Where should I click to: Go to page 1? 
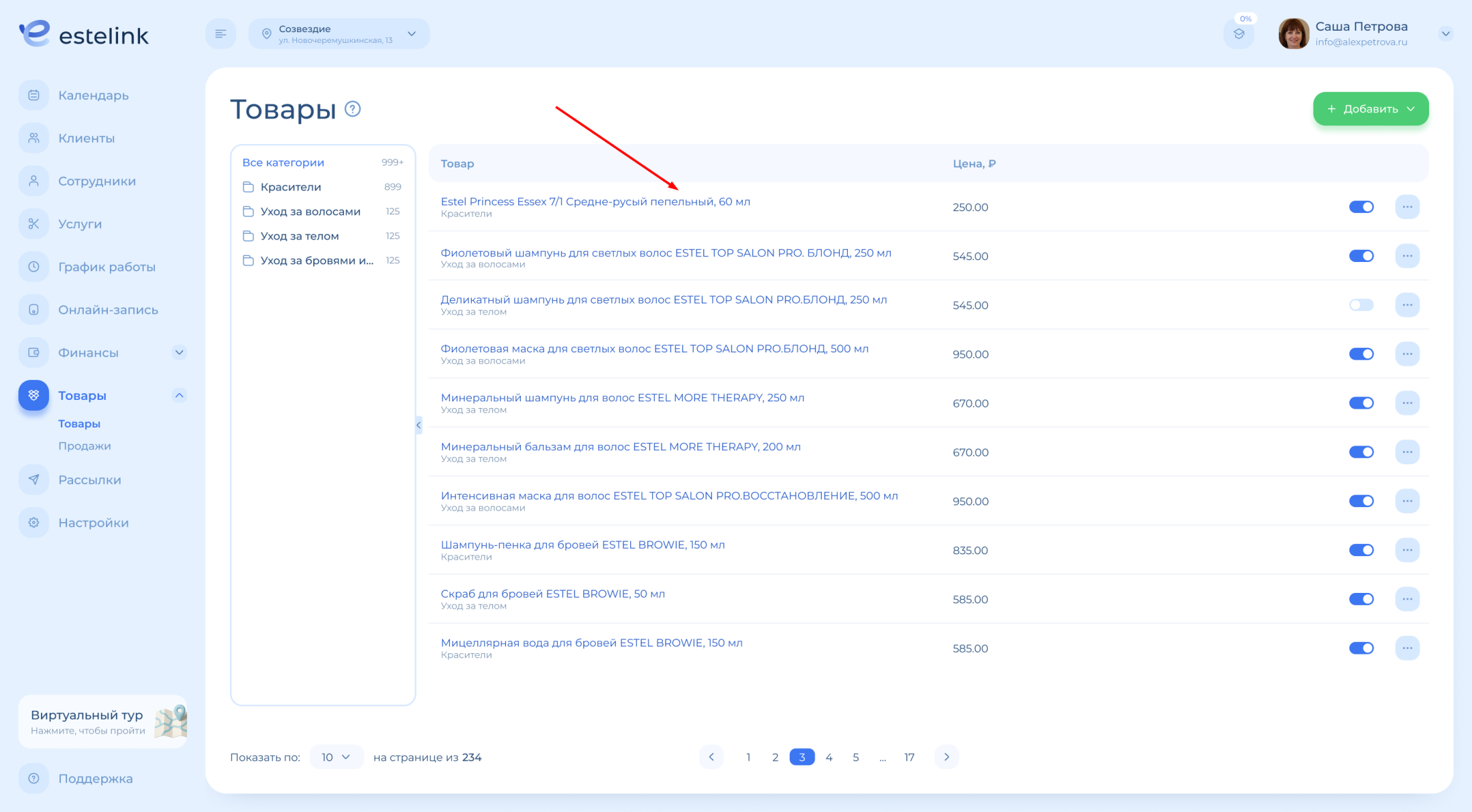[748, 757]
